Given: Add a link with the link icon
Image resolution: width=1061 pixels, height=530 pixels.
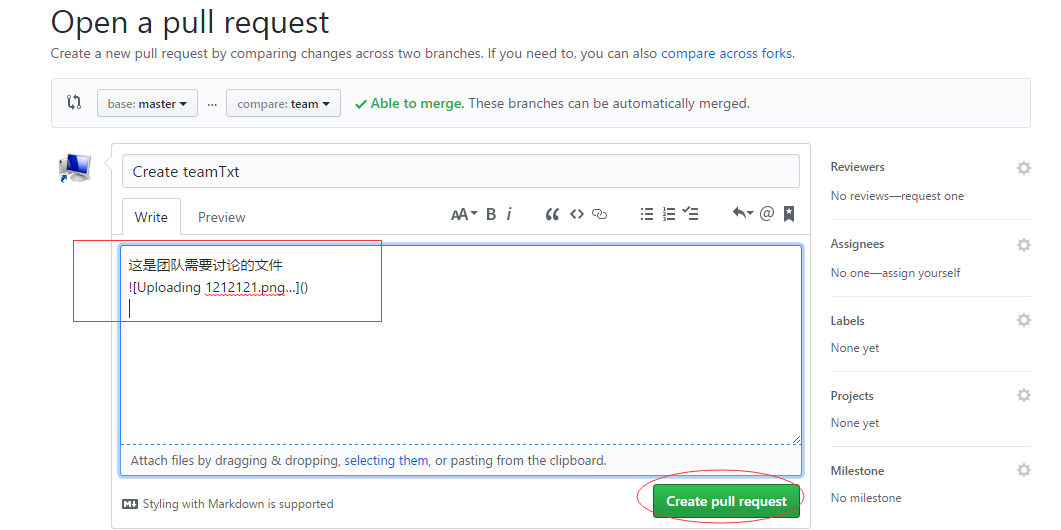Looking at the screenshot, I should pos(600,215).
